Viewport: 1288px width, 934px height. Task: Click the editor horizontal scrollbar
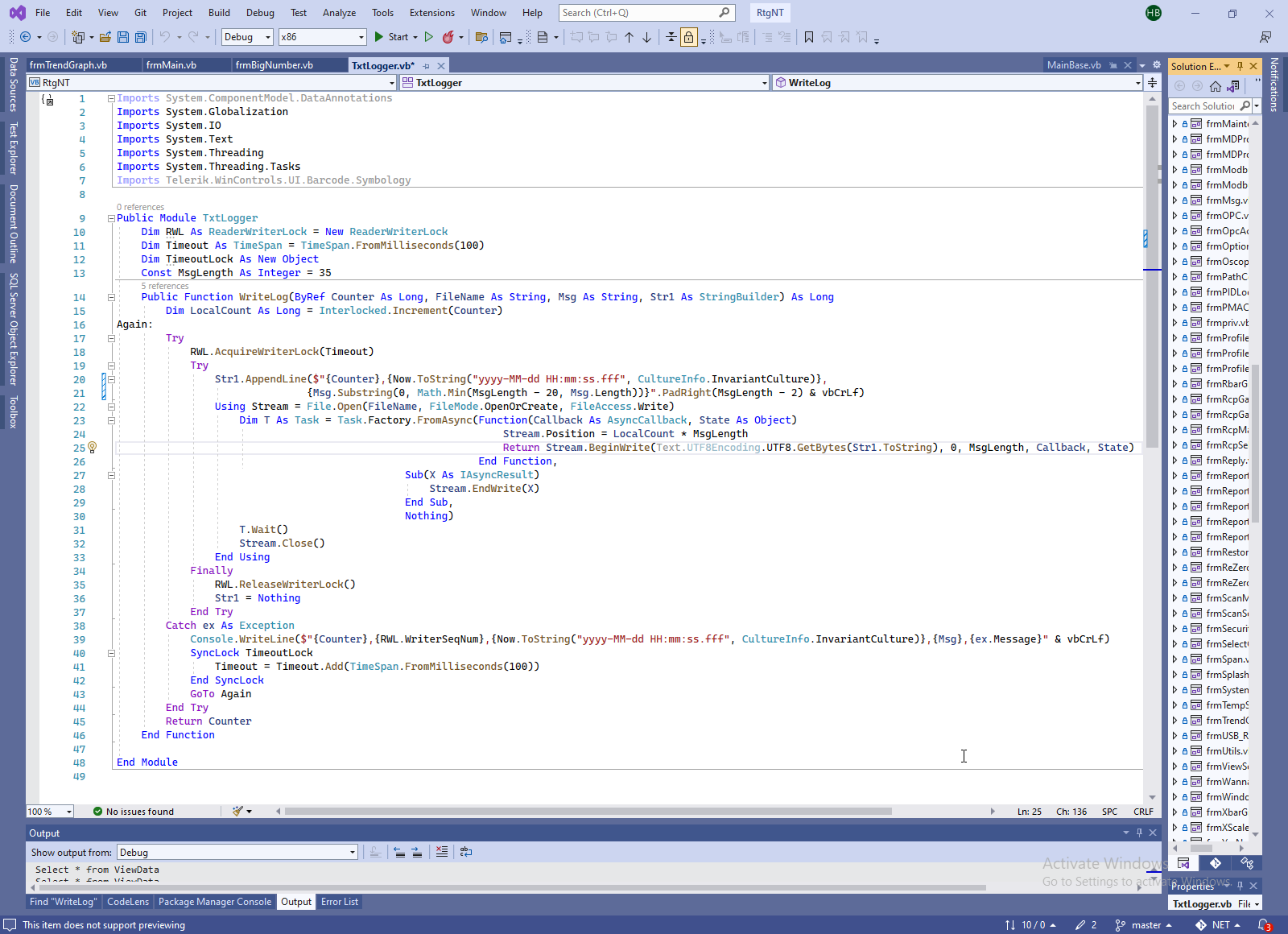point(588,812)
